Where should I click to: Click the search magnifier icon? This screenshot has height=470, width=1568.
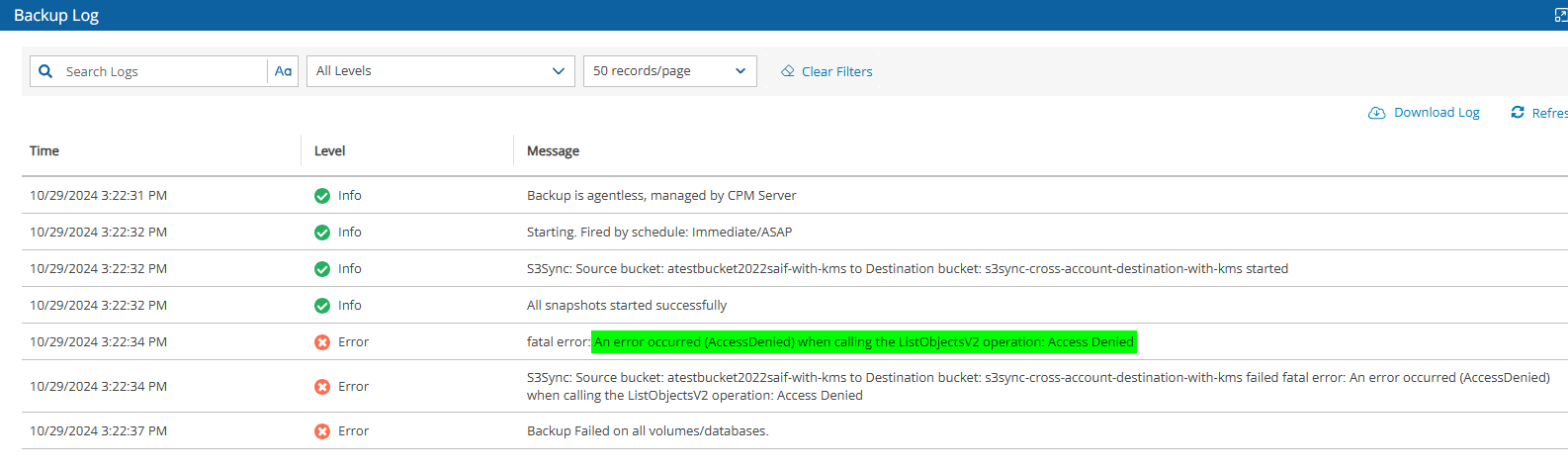pos(45,71)
